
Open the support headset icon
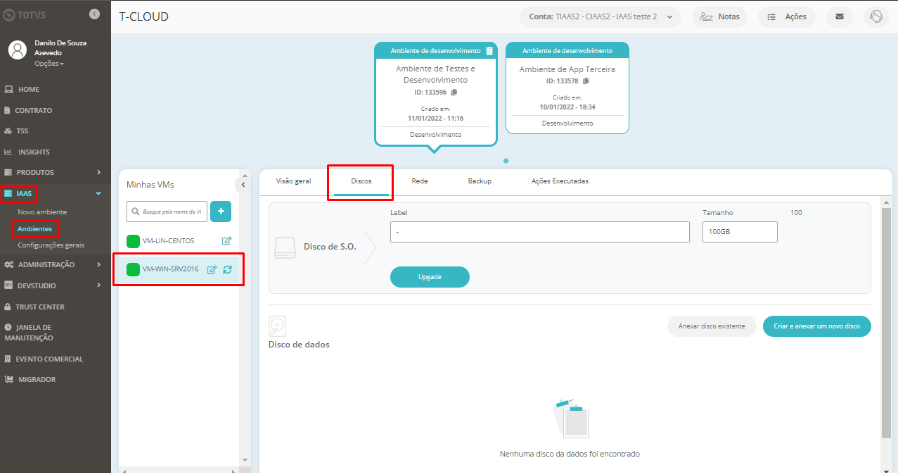(x=876, y=17)
